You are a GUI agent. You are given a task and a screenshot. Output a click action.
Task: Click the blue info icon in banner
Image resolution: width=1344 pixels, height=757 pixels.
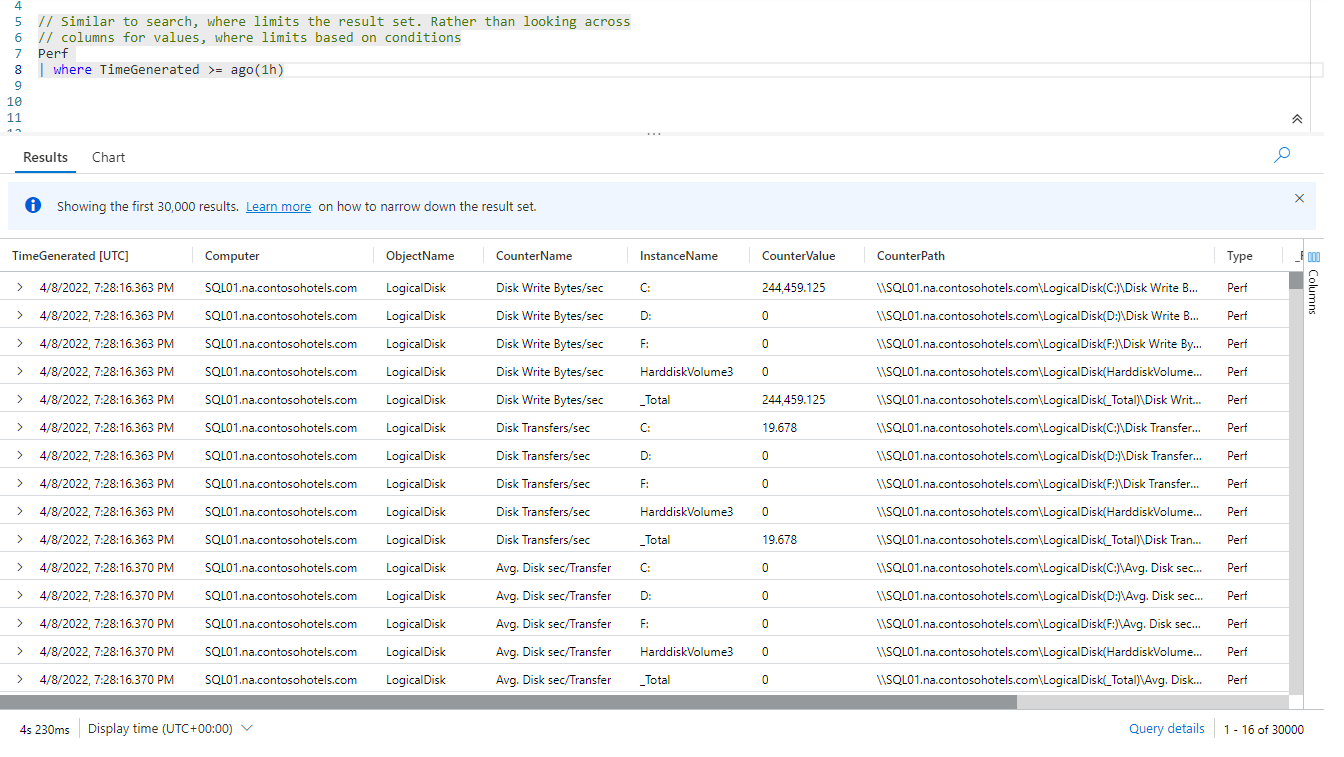tap(33, 206)
